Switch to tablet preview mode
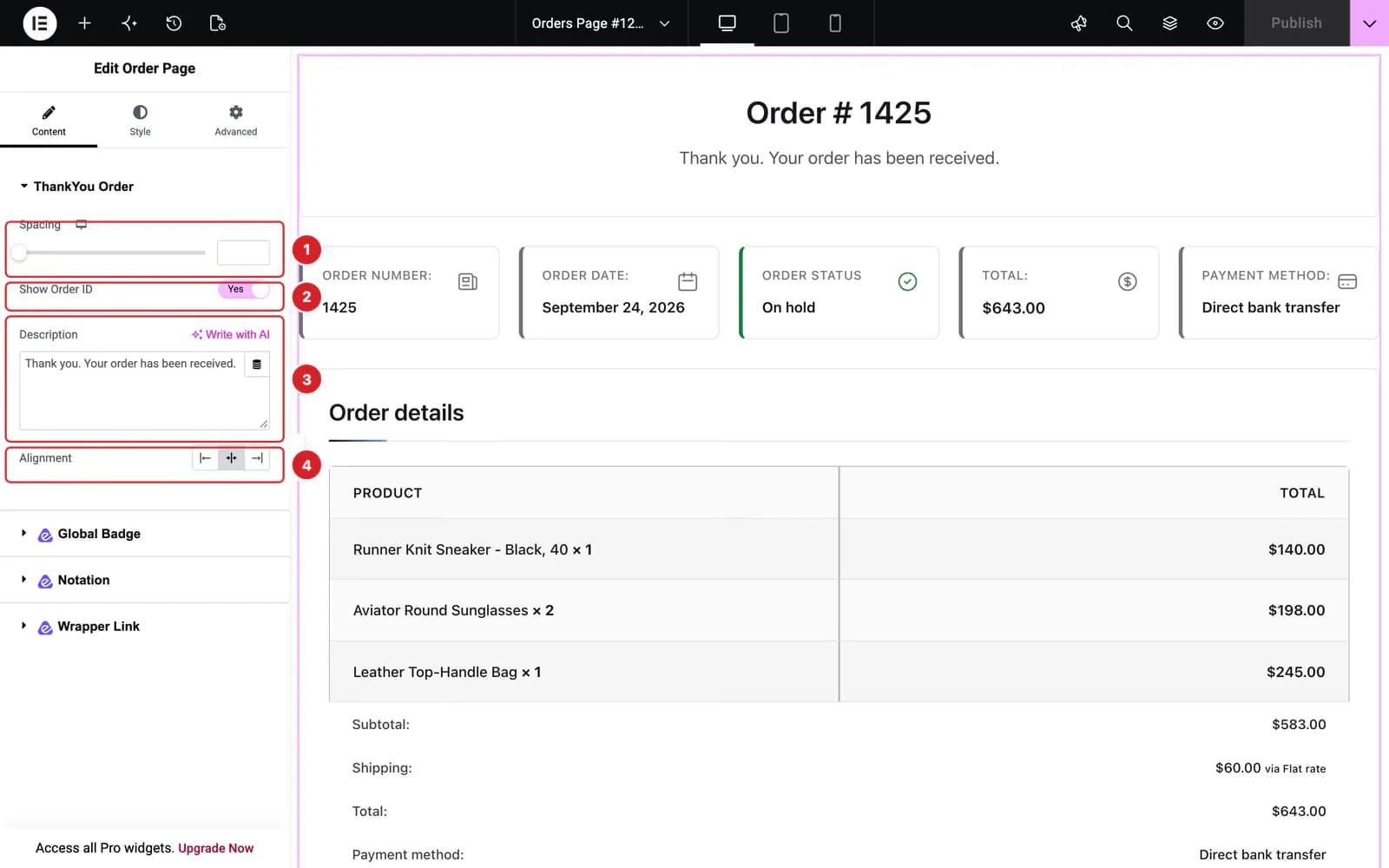 pyautogui.click(x=781, y=23)
